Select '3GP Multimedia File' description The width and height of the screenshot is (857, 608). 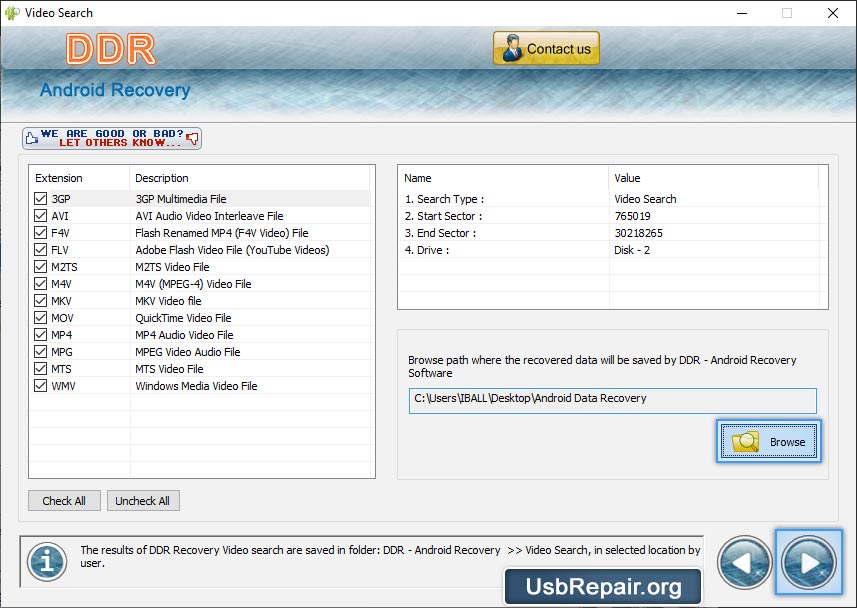pyautogui.click(x=181, y=199)
